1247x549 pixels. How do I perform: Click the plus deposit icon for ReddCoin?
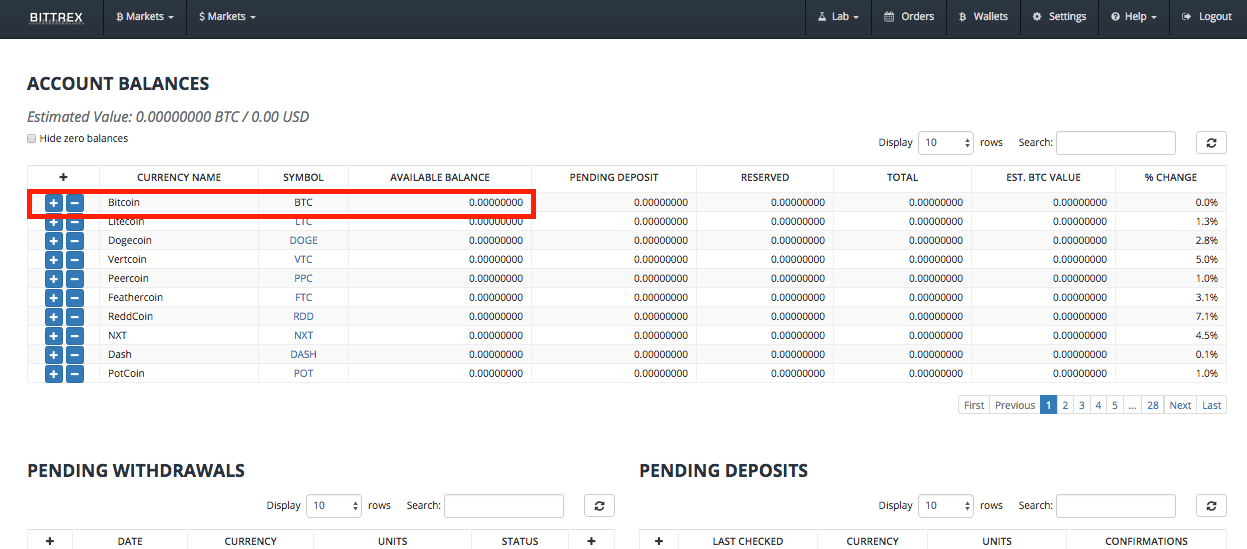(x=54, y=317)
